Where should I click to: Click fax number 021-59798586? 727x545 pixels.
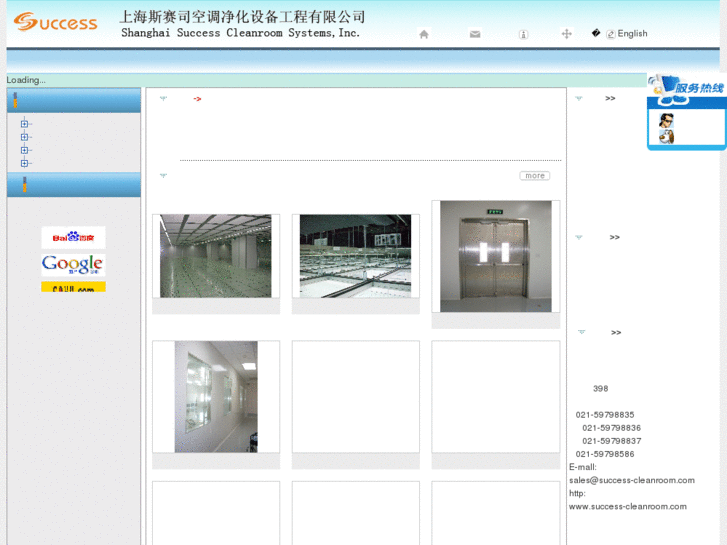(x=605, y=454)
